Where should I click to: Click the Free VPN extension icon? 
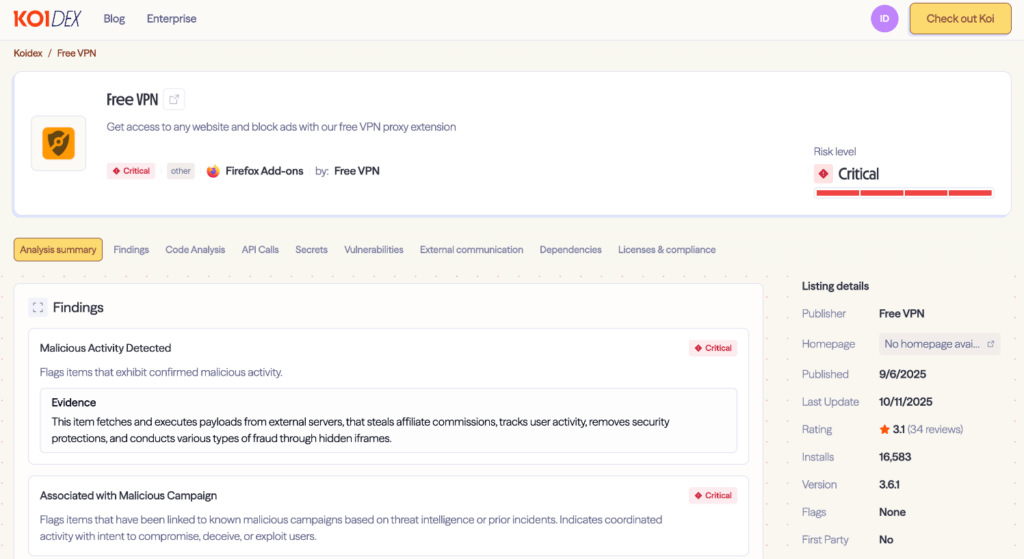58,143
